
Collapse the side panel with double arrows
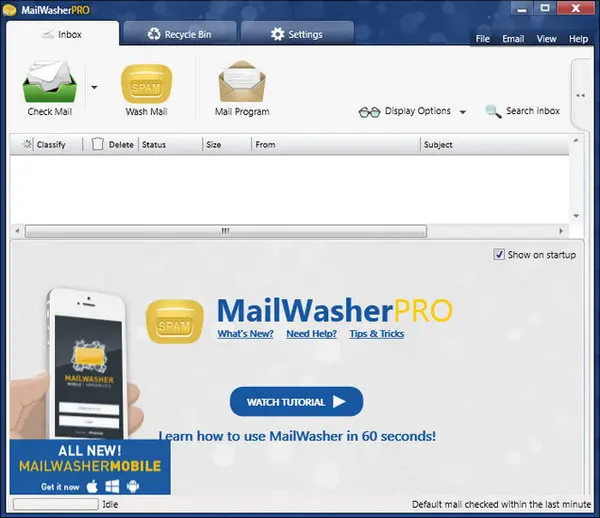click(580, 95)
